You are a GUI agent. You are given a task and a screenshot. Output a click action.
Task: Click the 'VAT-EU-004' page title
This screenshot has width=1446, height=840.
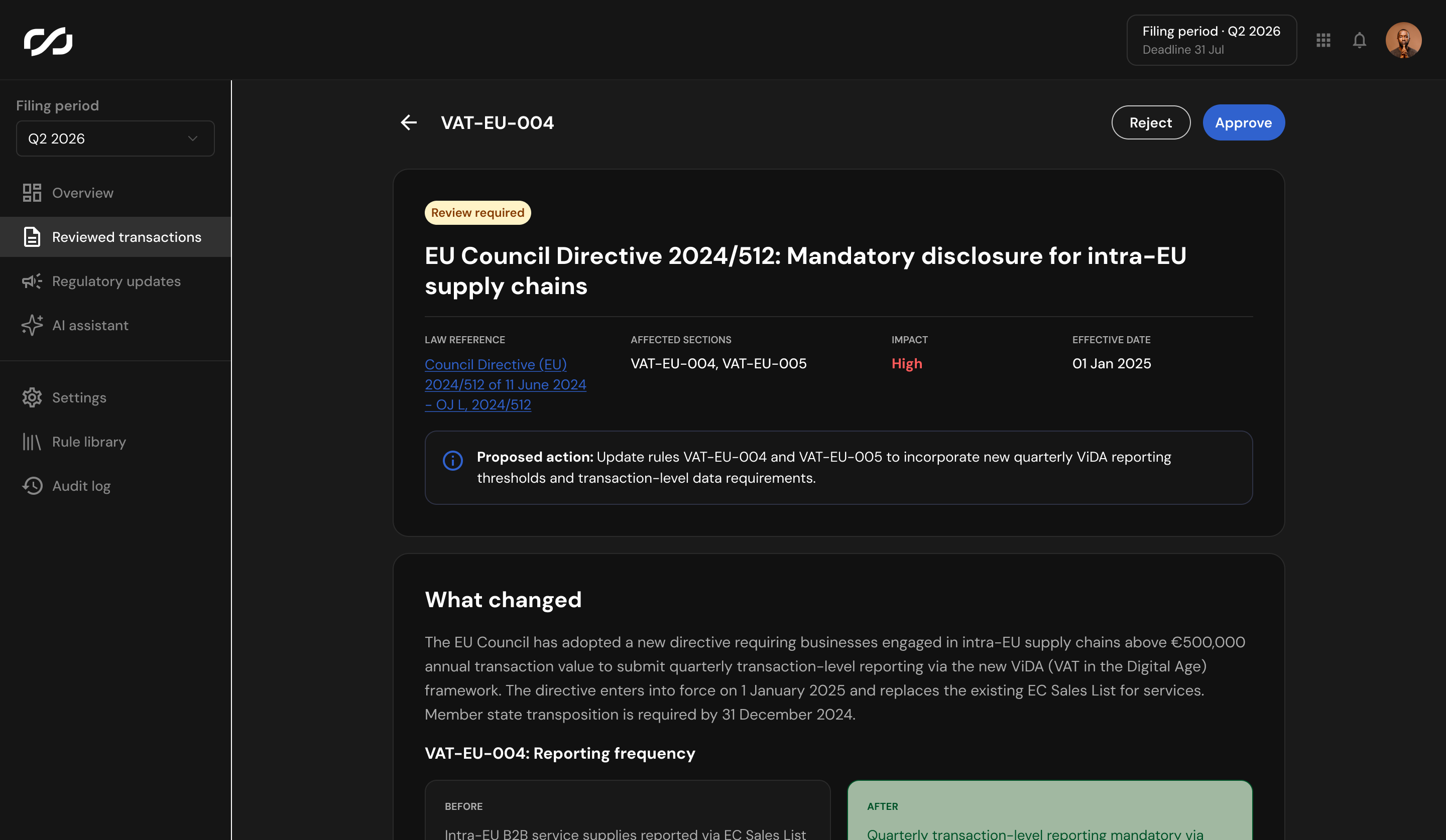pos(497,122)
